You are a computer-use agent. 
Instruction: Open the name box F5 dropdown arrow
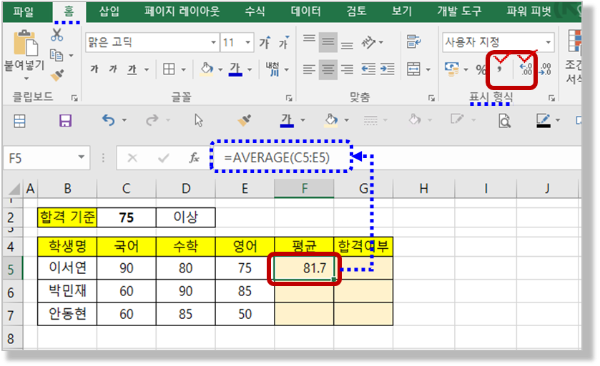click(x=81, y=157)
